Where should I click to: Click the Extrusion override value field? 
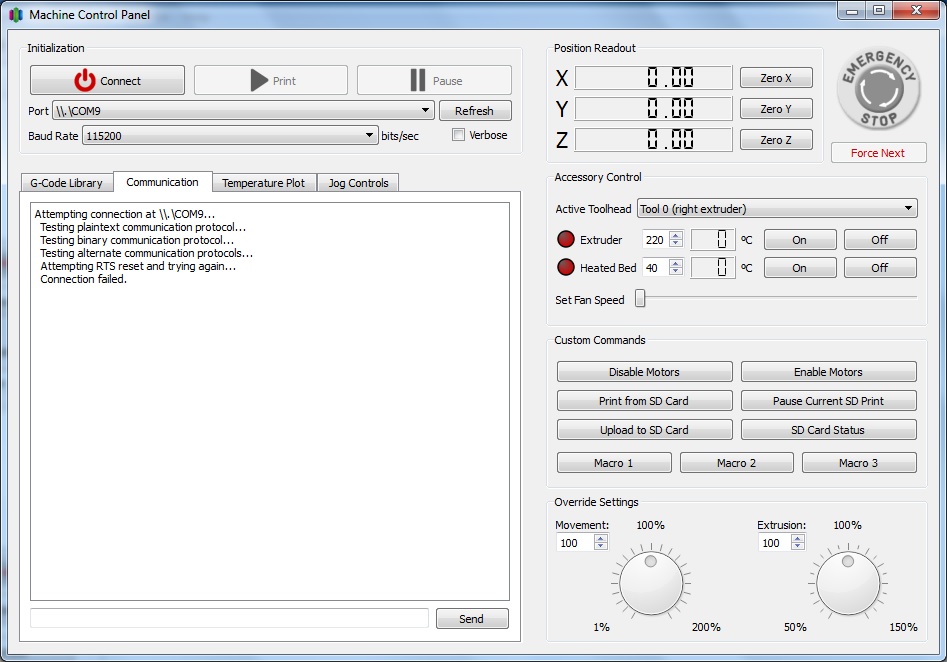tap(774, 542)
